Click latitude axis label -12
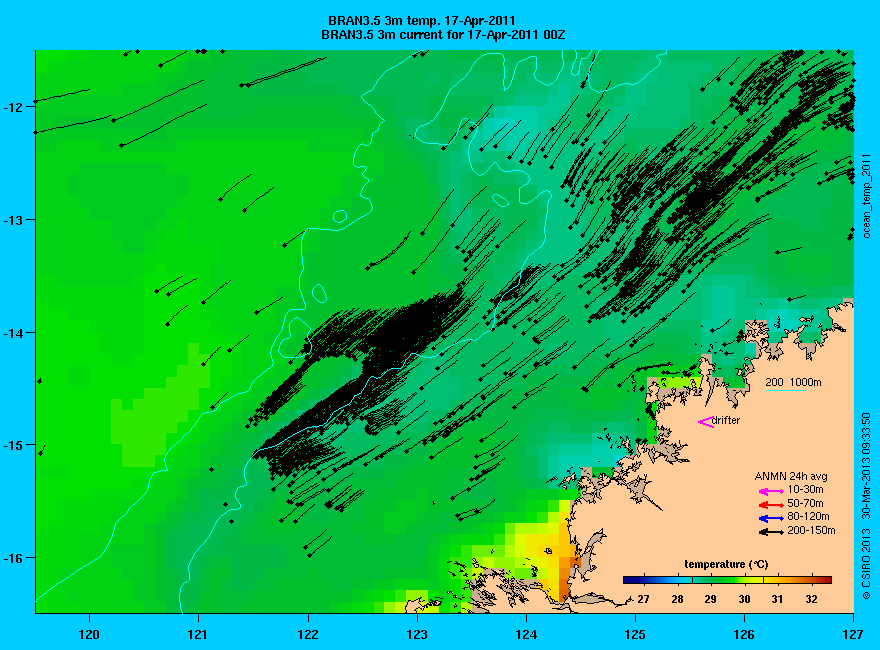 [12, 107]
